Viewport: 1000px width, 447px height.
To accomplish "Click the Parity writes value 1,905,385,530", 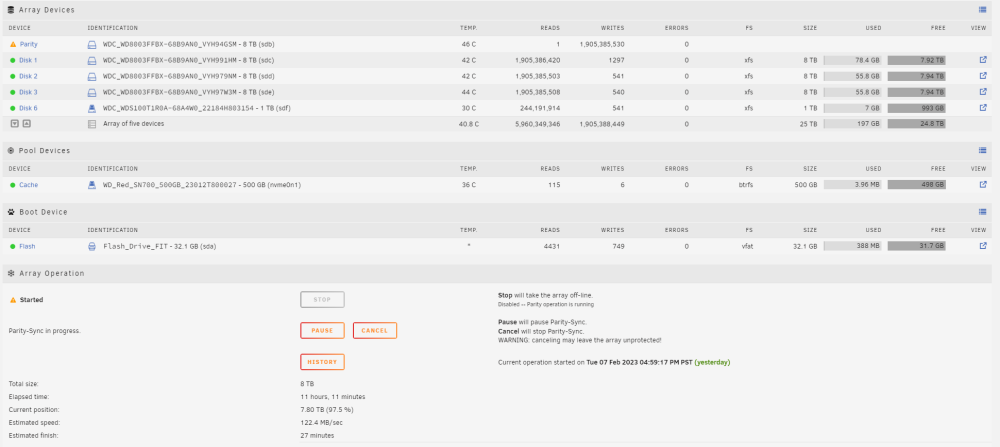I will (602, 45).
